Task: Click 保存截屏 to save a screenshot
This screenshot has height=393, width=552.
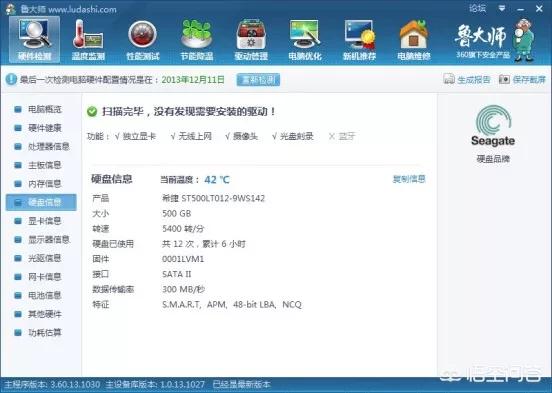Action: (522, 80)
